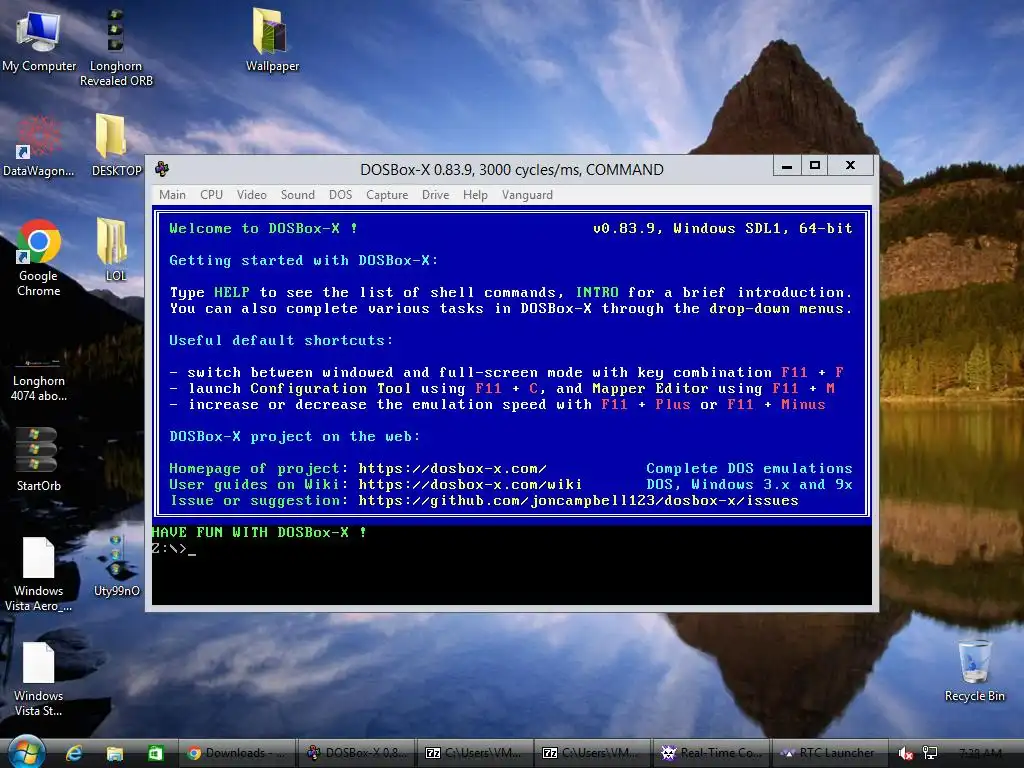
Task: Maximize the DOSBox-X window
Action: pyautogui.click(x=815, y=166)
